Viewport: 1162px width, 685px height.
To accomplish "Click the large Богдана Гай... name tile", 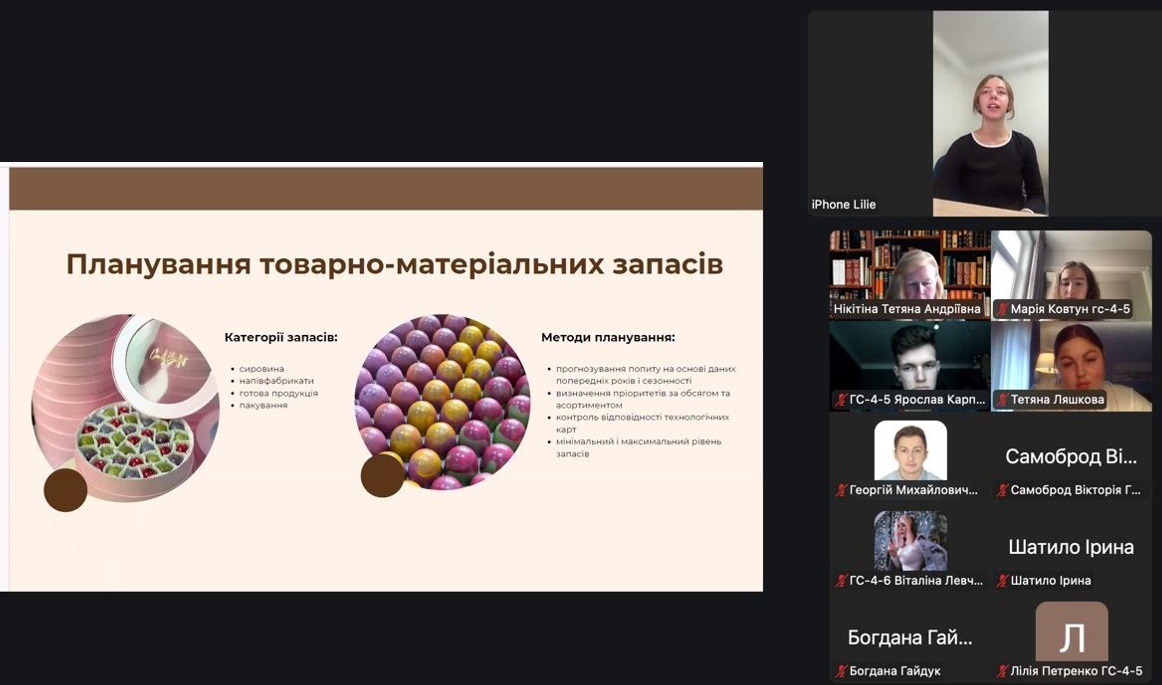I will (x=910, y=638).
